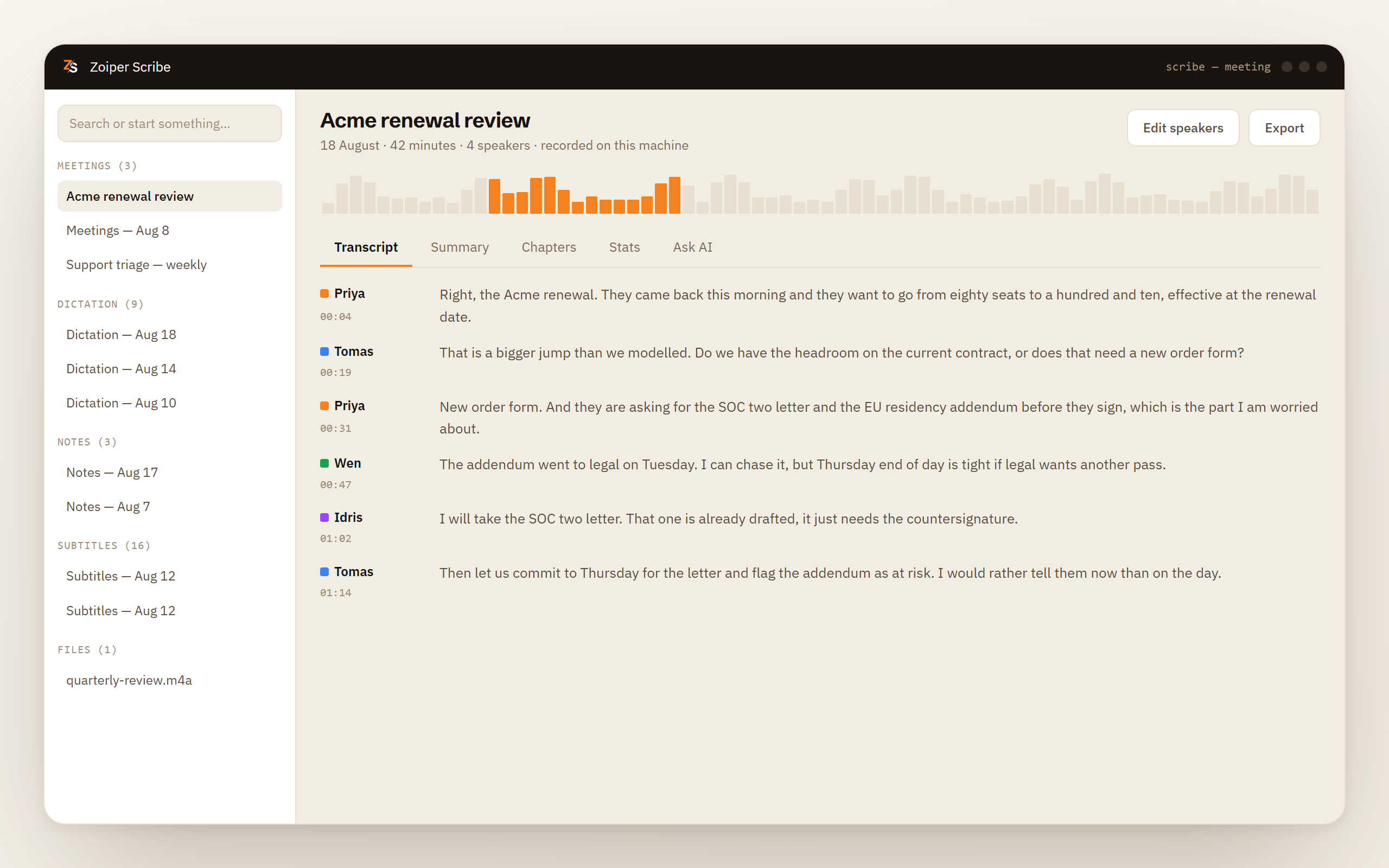The width and height of the screenshot is (1389, 868).
Task: Click Wen's line about the addendum
Action: (x=802, y=464)
